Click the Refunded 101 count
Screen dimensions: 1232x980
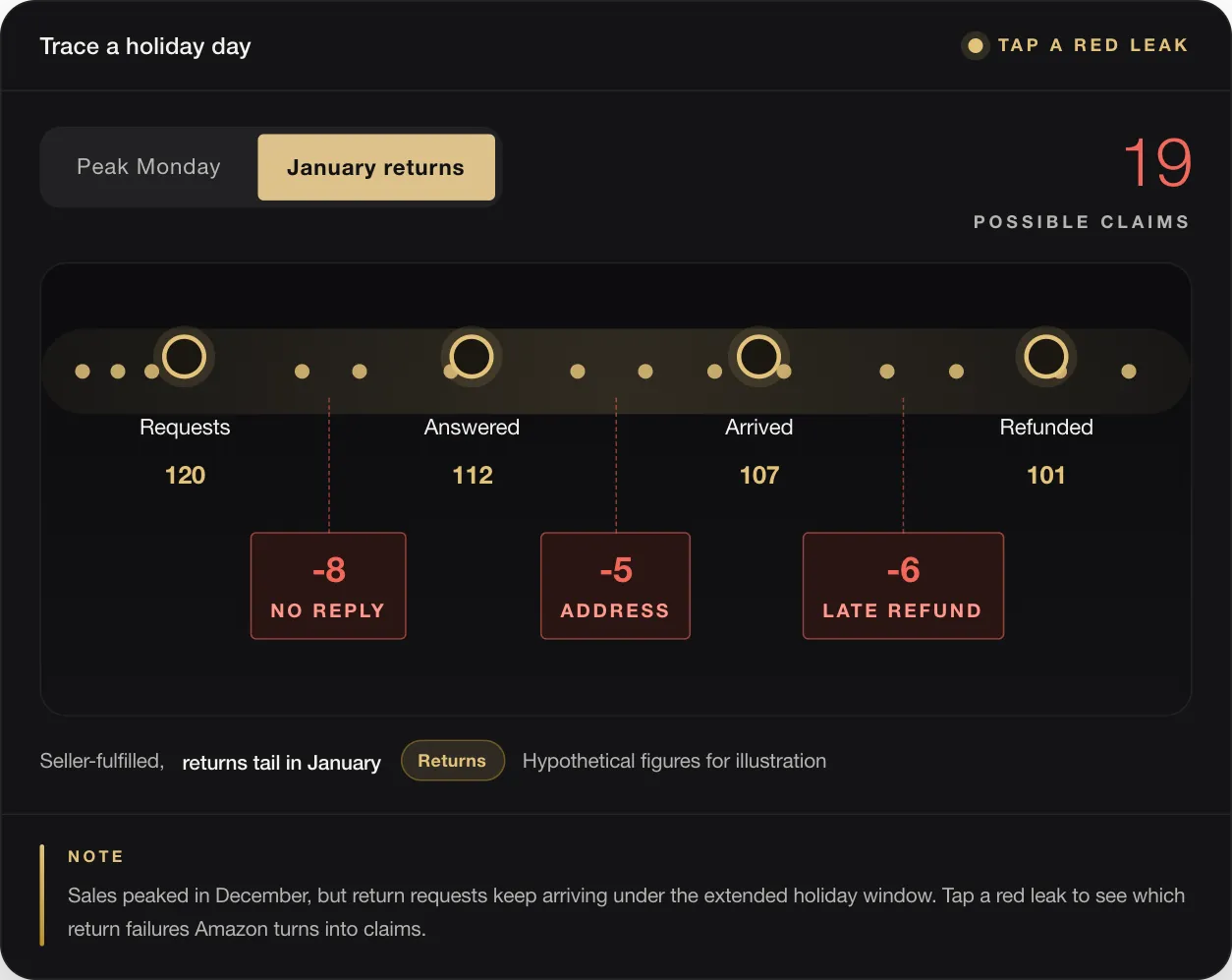click(x=1045, y=476)
